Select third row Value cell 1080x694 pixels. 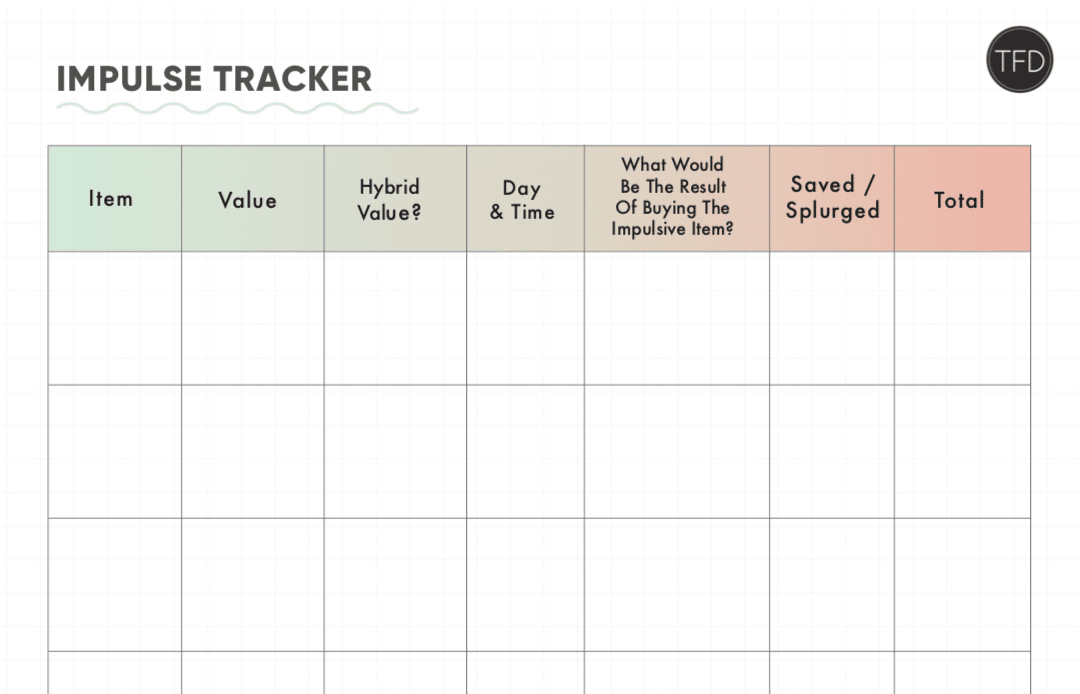coord(253,585)
